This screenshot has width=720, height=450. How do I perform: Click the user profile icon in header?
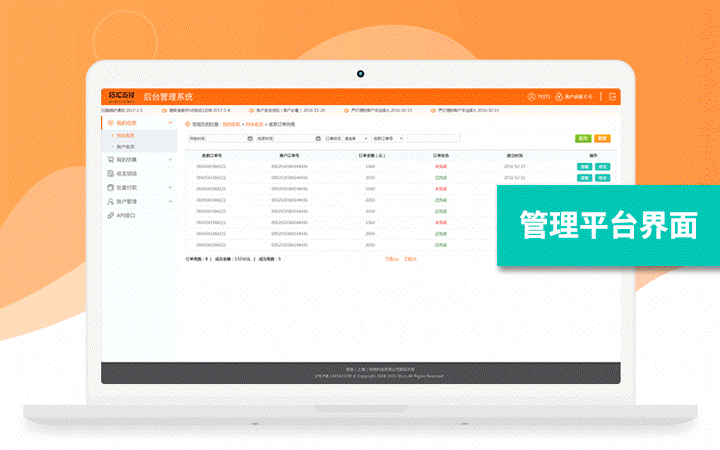532,97
